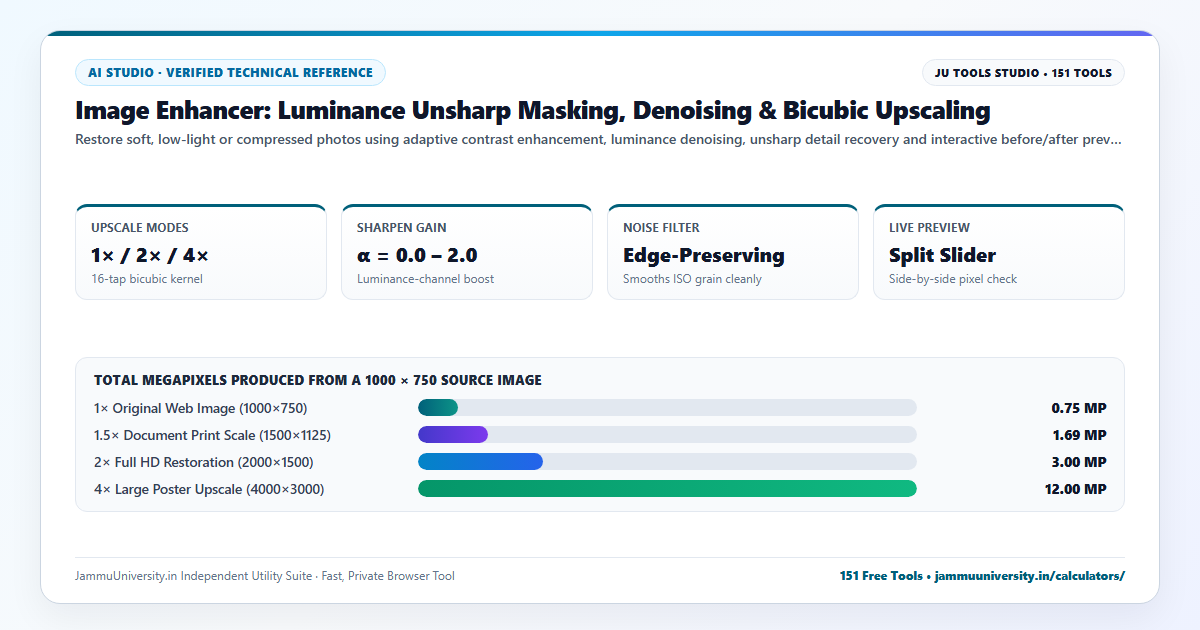Click the green 4× Large Poster bar

(667, 489)
